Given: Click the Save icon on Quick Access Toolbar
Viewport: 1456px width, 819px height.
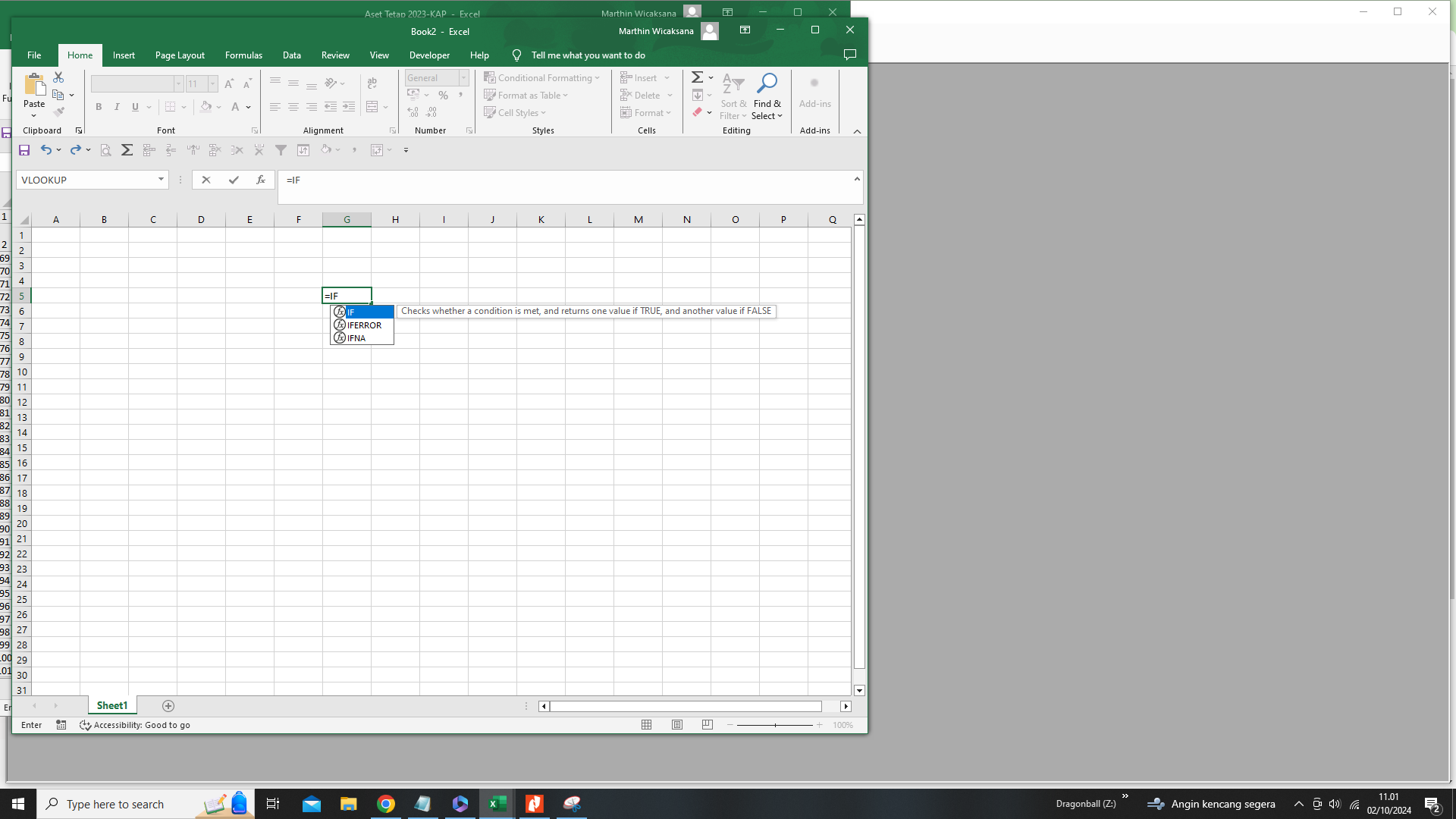Looking at the screenshot, I should click(24, 149).
